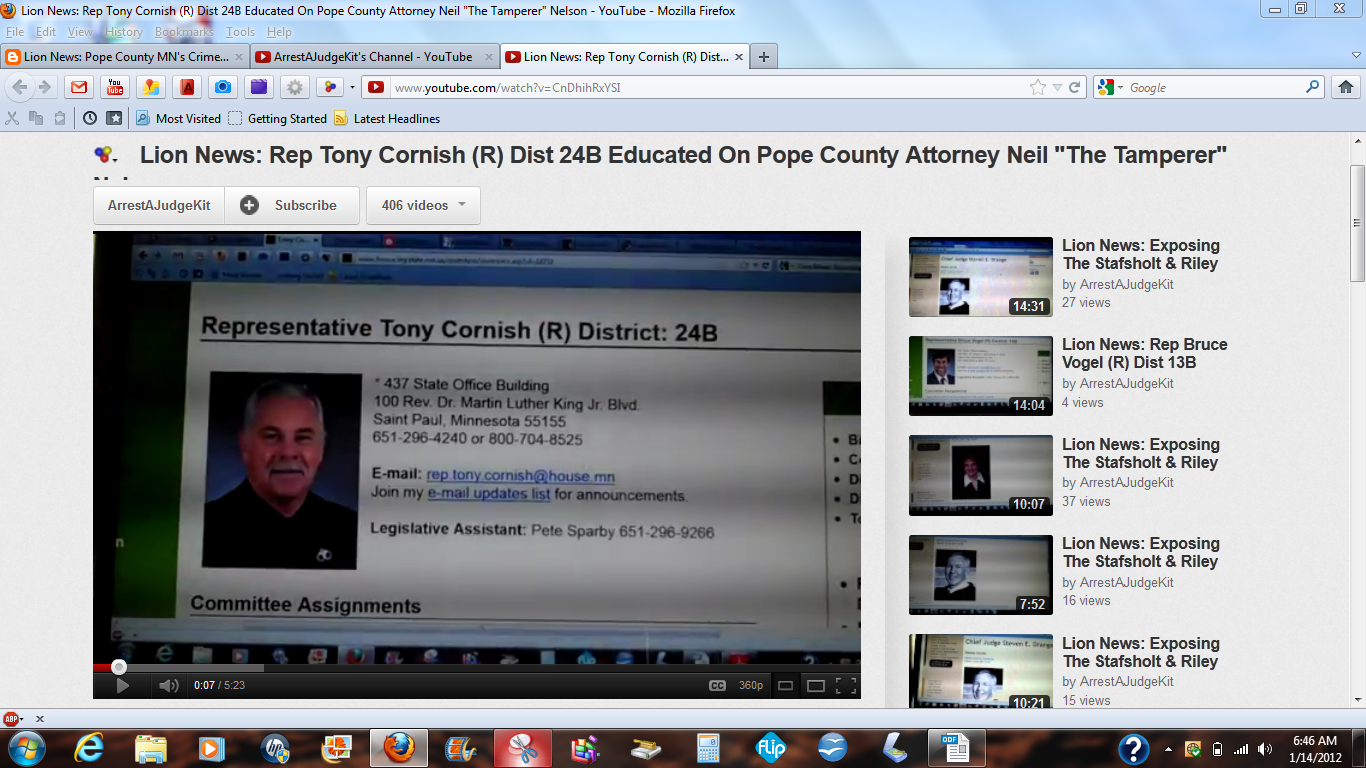Click the ArrestAJudgeKit channel button
This screenshot has height=768, width=1366.
159,205
